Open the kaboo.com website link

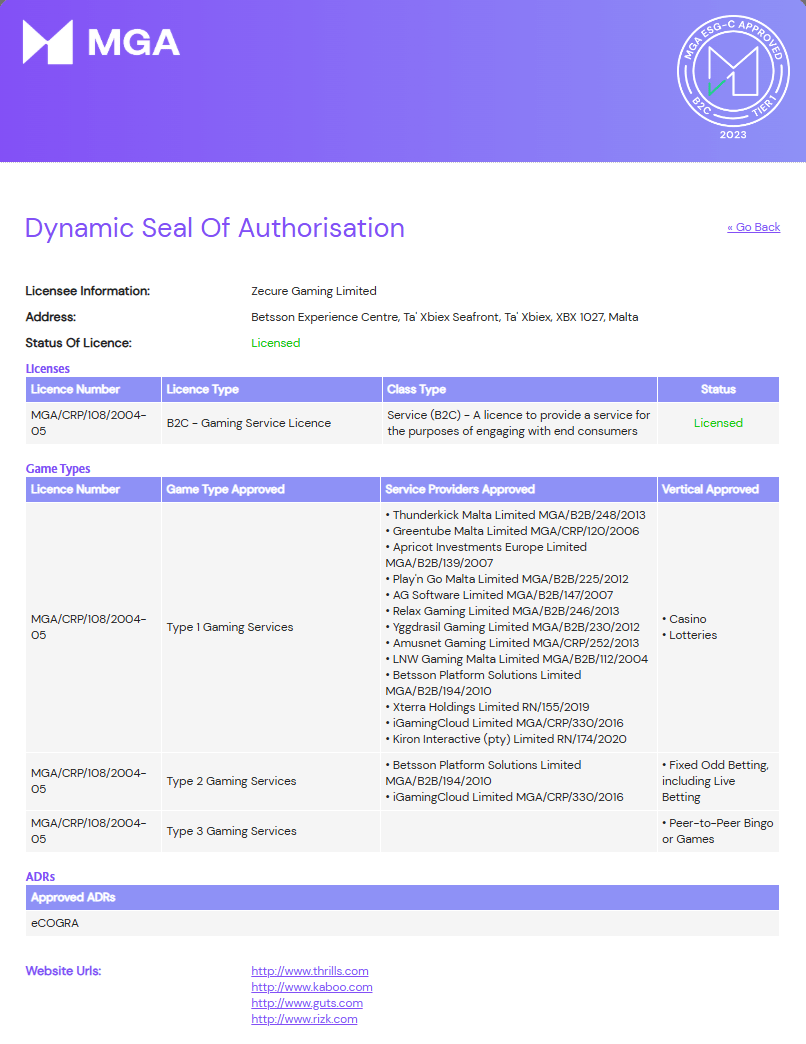click(x=311, y=987)
